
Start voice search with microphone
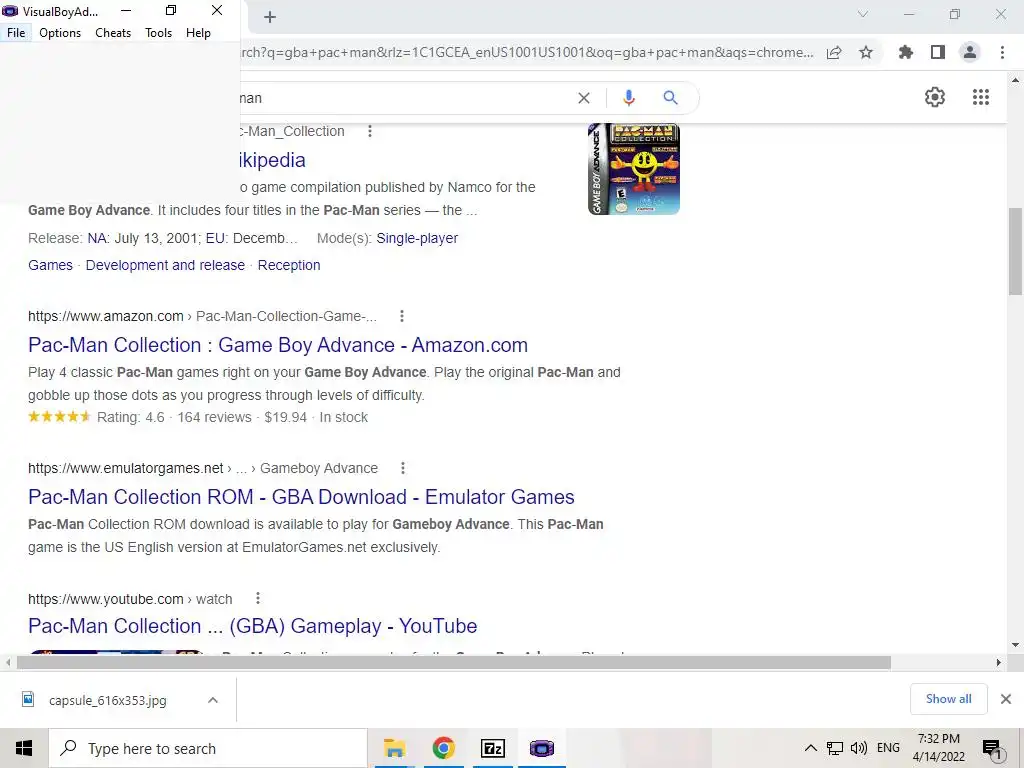click(x=629, y=98)
